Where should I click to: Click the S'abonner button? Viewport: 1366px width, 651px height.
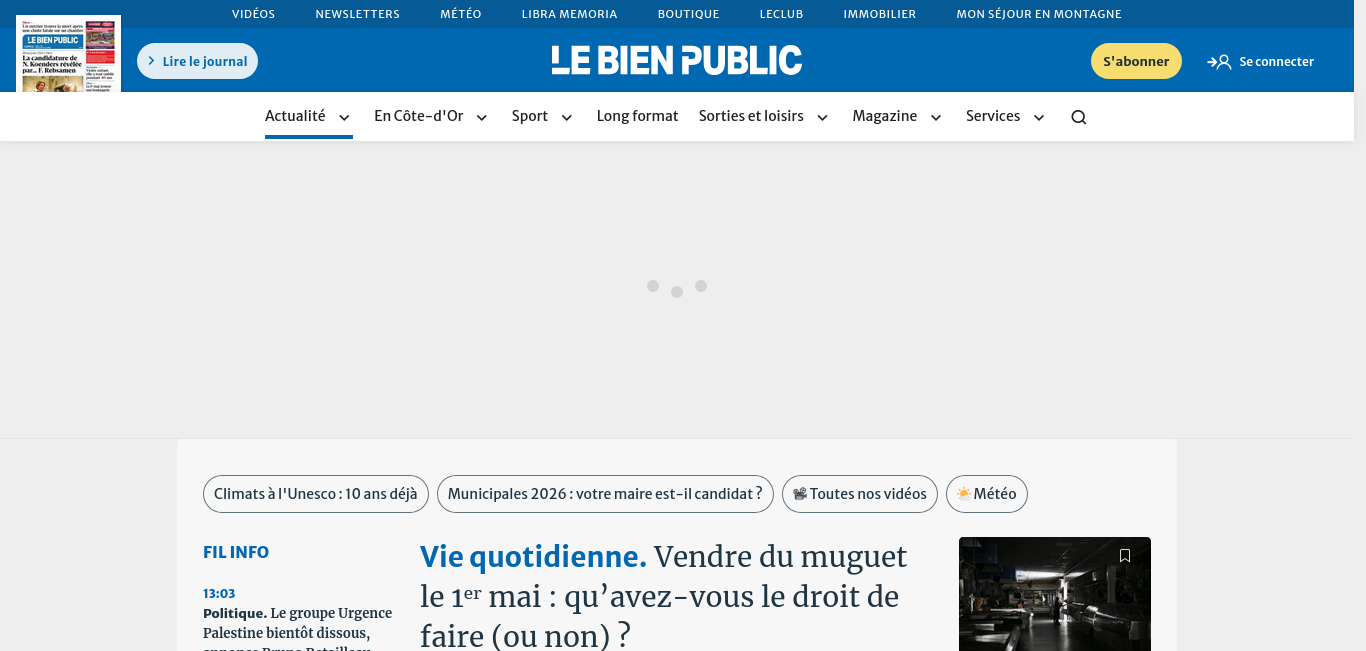1136,61
